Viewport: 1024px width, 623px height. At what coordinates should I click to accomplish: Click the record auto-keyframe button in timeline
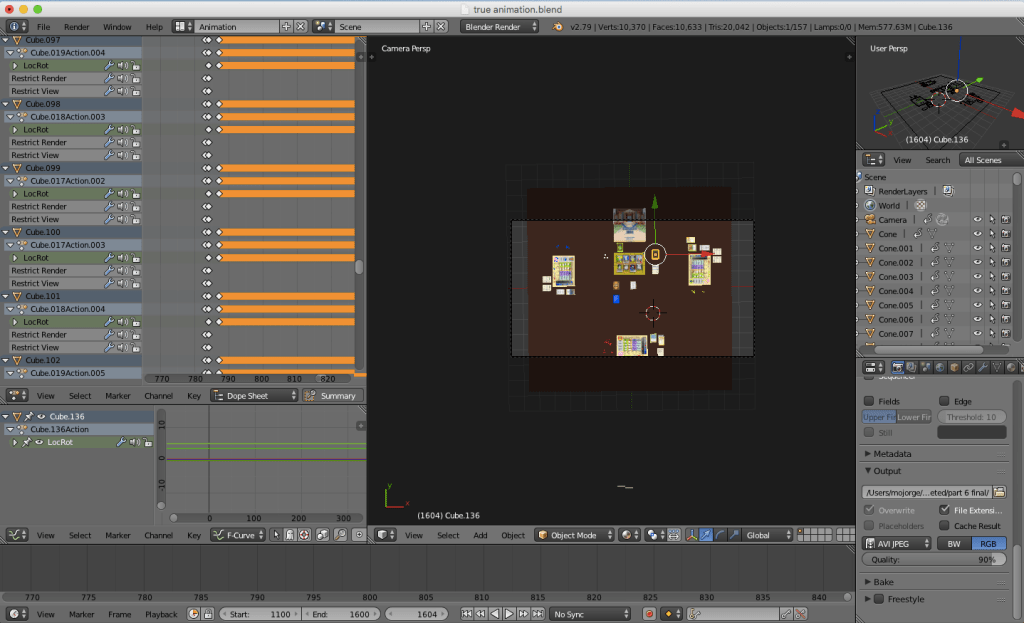pyautogui.click(x=649, y=614)
